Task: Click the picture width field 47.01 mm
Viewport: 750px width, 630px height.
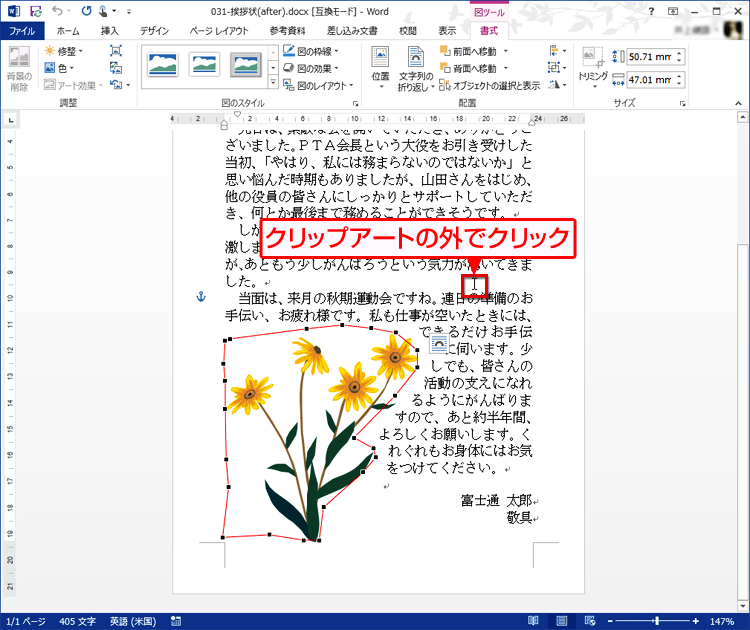Action: 650,79
